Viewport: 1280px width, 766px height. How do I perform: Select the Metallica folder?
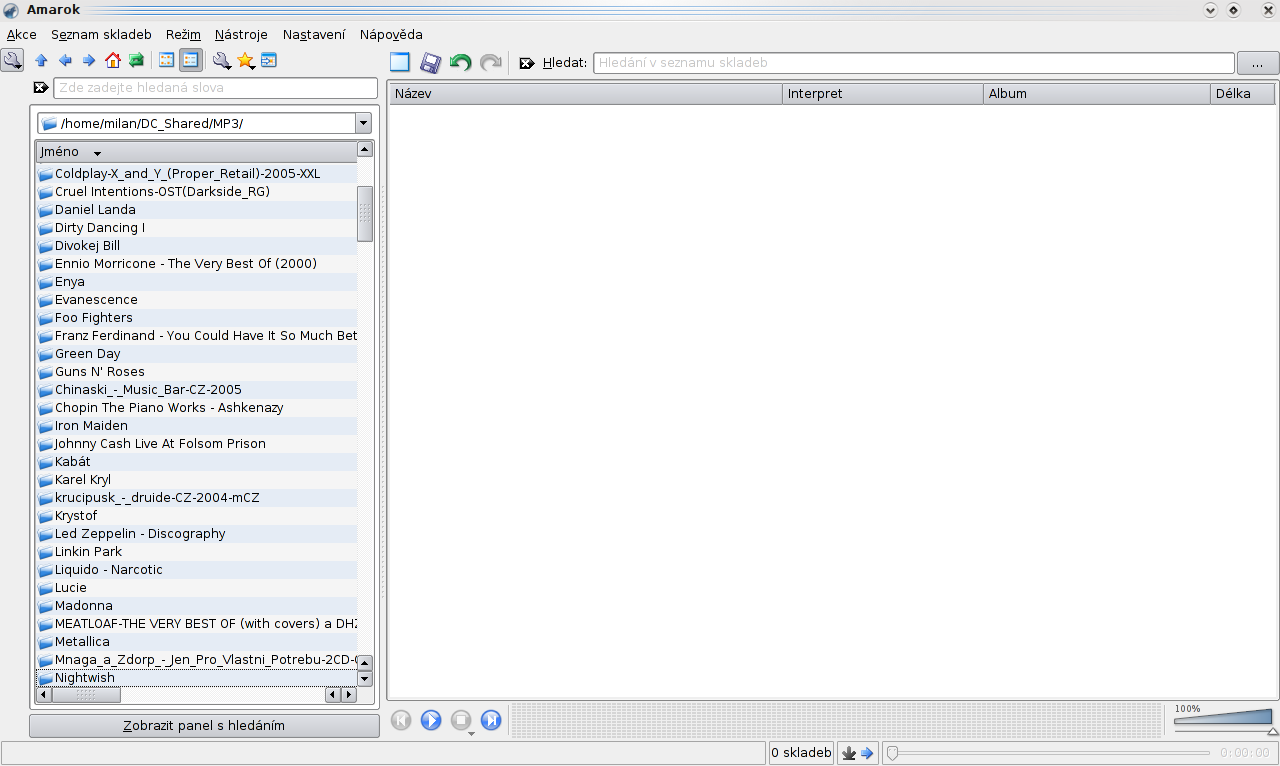pyautogui.click(x=82, y=642)
